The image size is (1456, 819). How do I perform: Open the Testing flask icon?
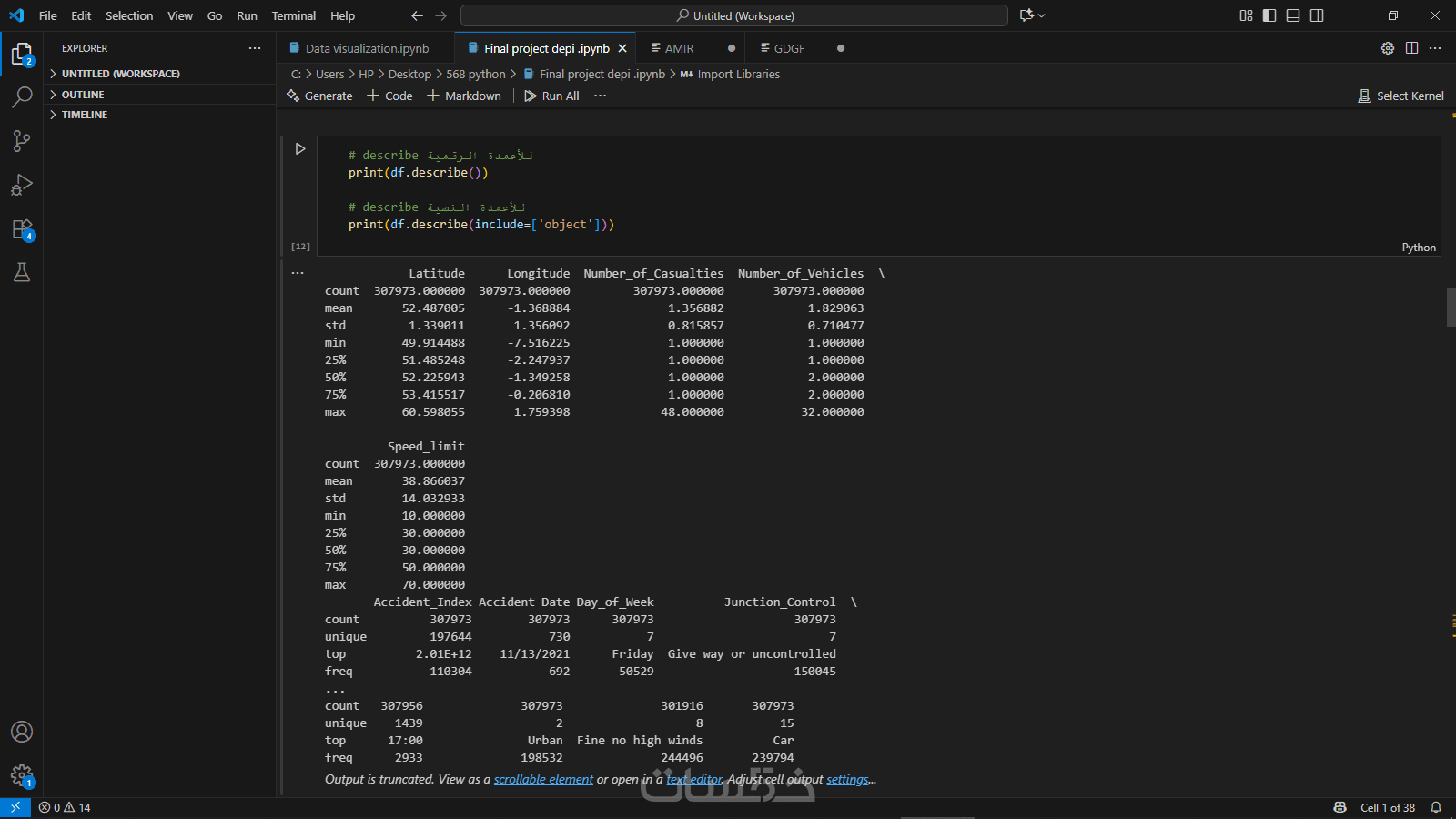[x=22, y=272]
